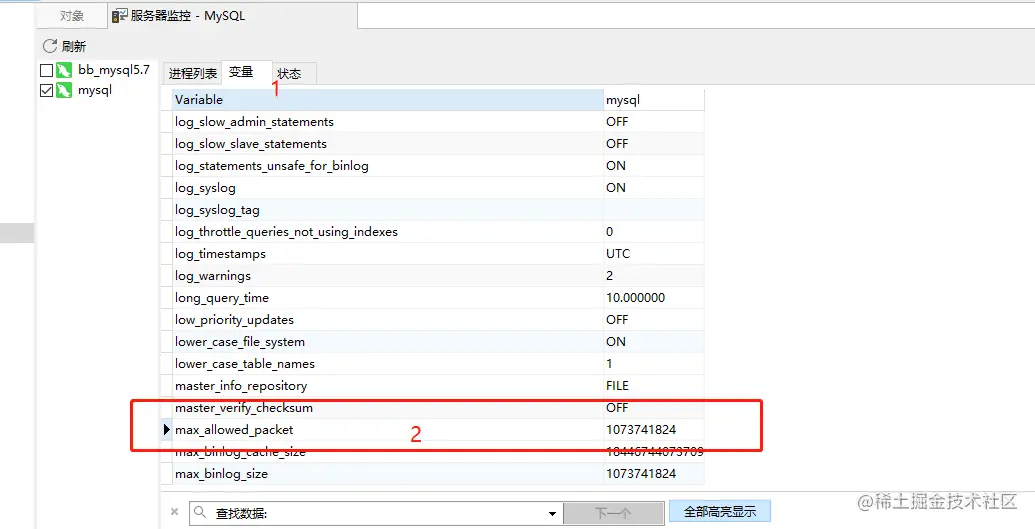The height and width of the screenshot is (529, 1035).
Task: Click the 刷新 refresh label
Action: pos(74,46)
